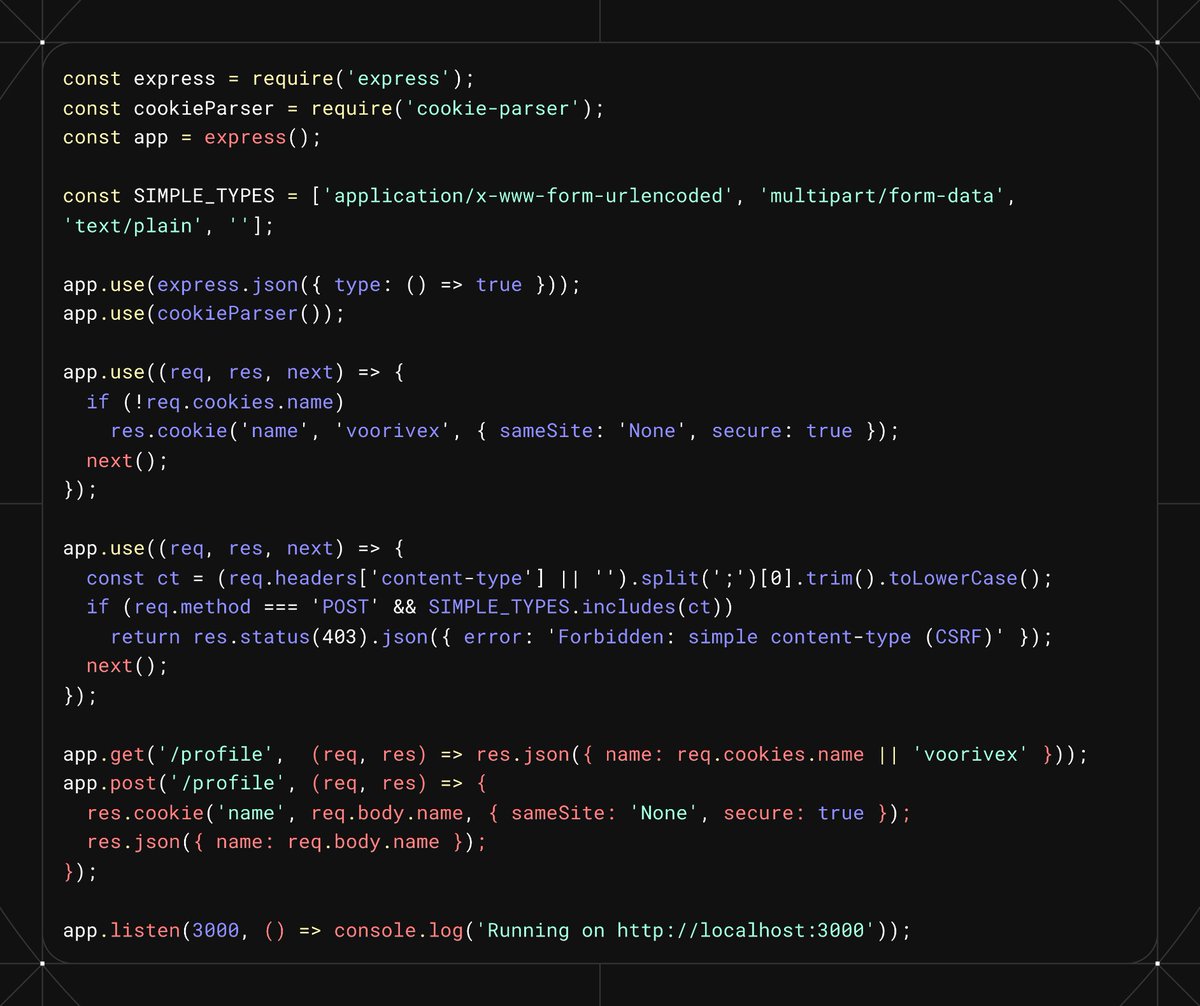The width and height of the screenshot is (1200, 1006).
Task: Click the line "if (!req.cookies.name)"
Action: click(216, 402)
